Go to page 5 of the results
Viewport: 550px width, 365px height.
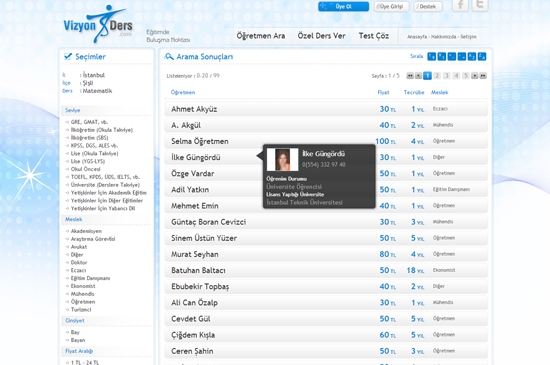466,75
